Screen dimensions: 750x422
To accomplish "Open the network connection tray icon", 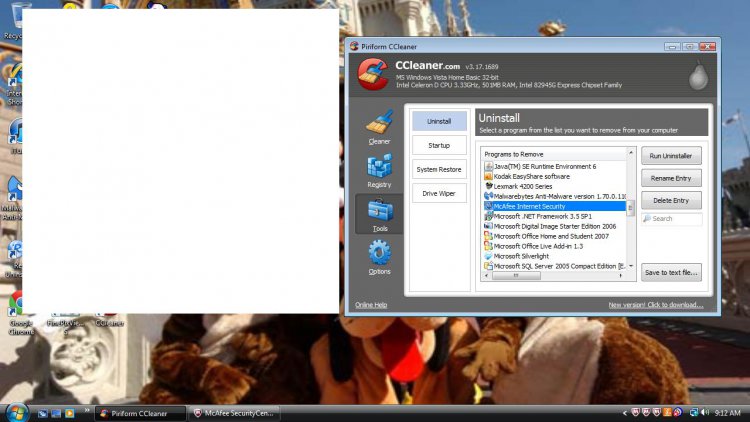I will (694, 412).
